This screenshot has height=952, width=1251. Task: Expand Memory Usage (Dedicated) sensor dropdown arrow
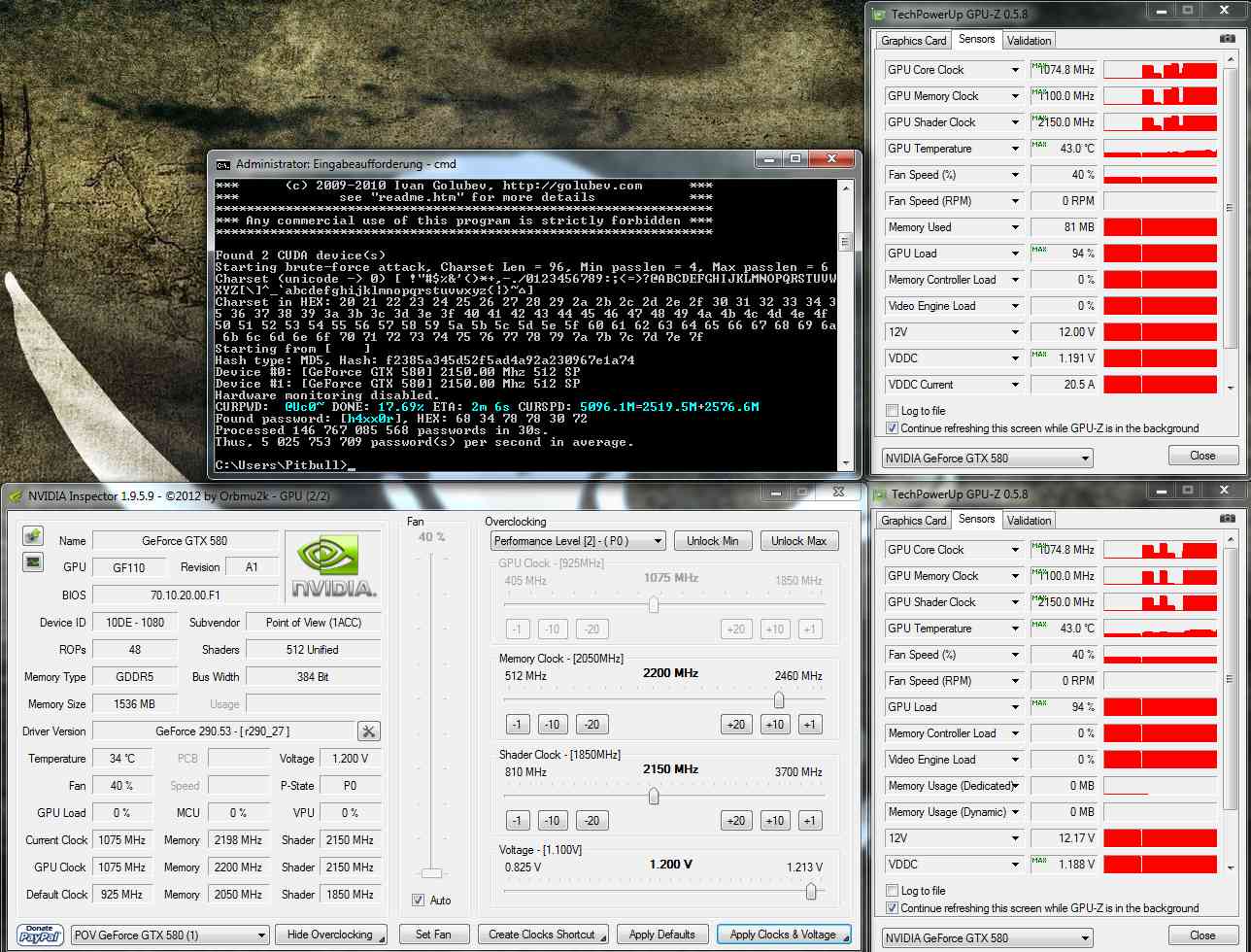click(x=1016, y=786)
